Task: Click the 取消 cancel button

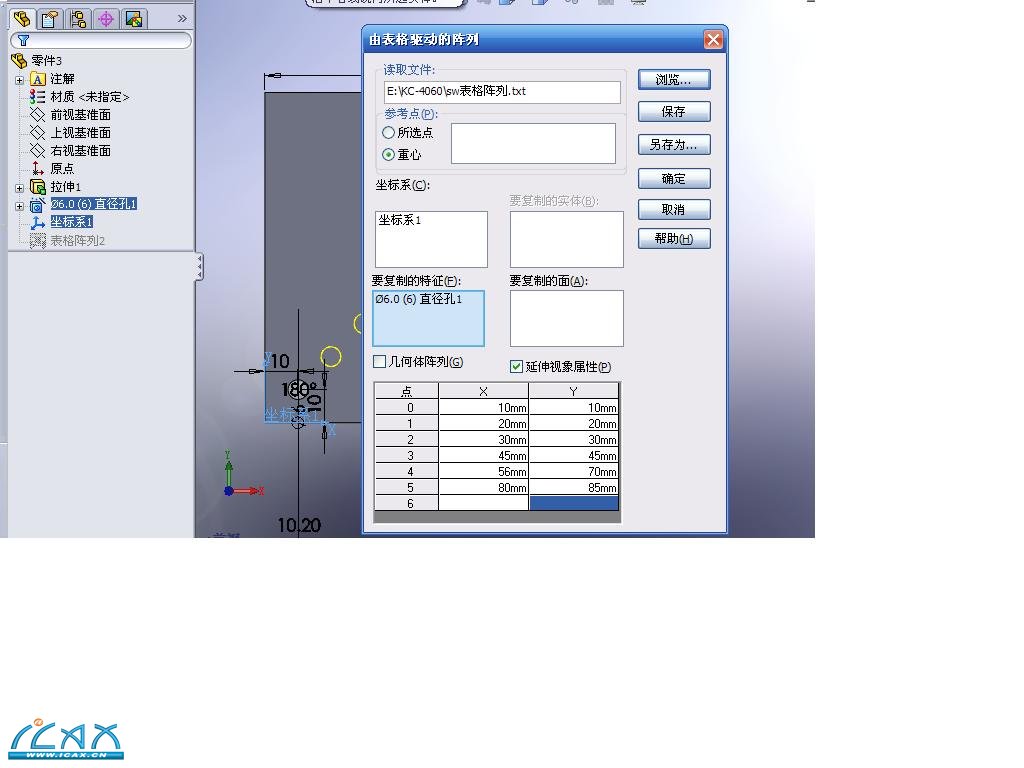Action: (674, 209)
